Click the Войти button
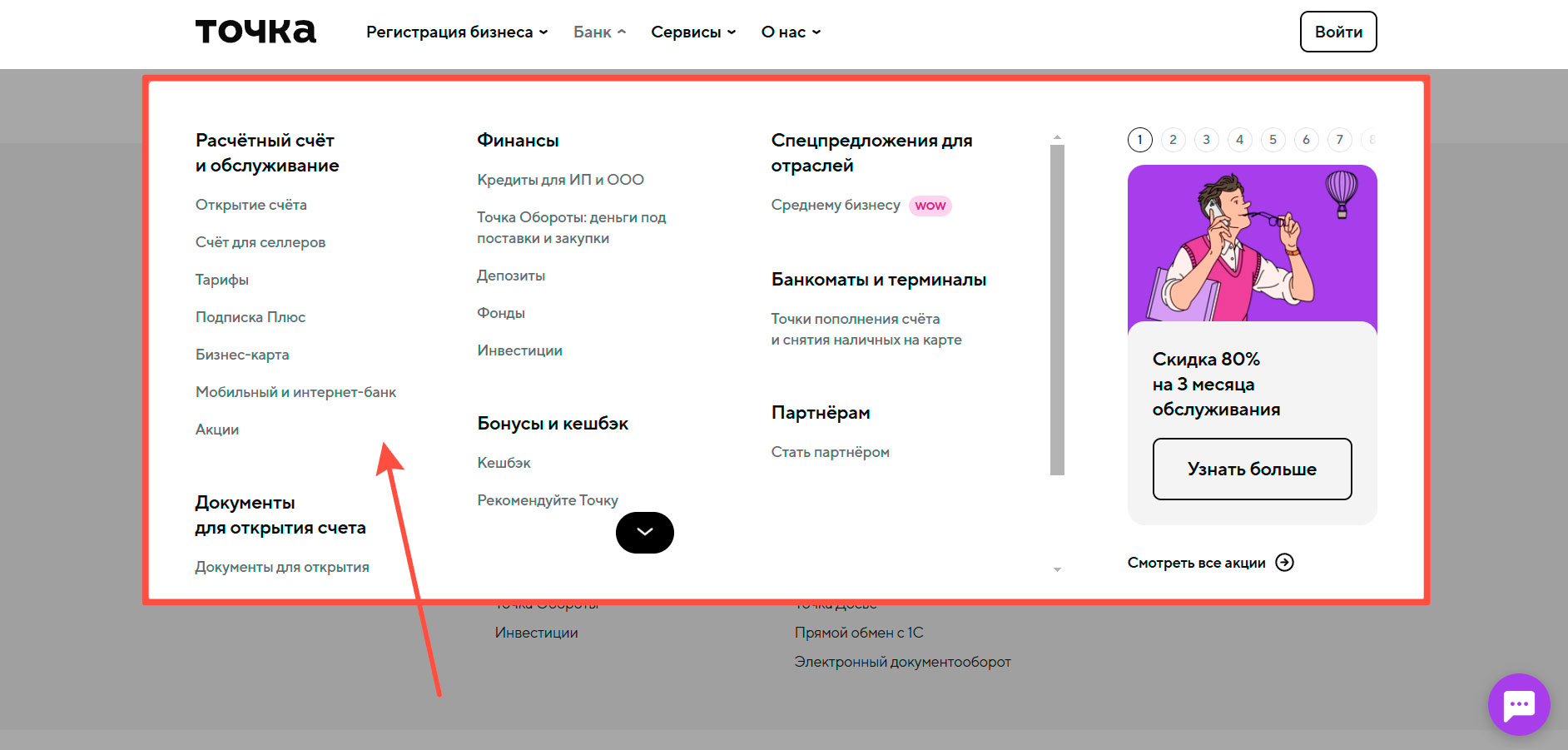The height and width of the screenshot is (750, 1568). pyautogui.click(x=1338, y=32)
